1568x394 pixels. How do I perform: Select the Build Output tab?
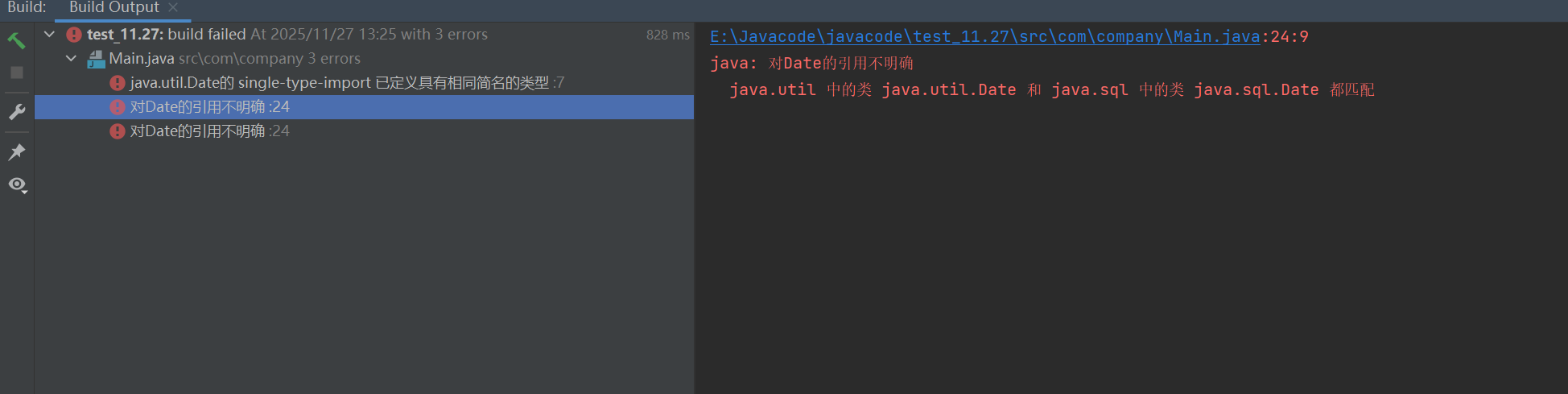114,8
